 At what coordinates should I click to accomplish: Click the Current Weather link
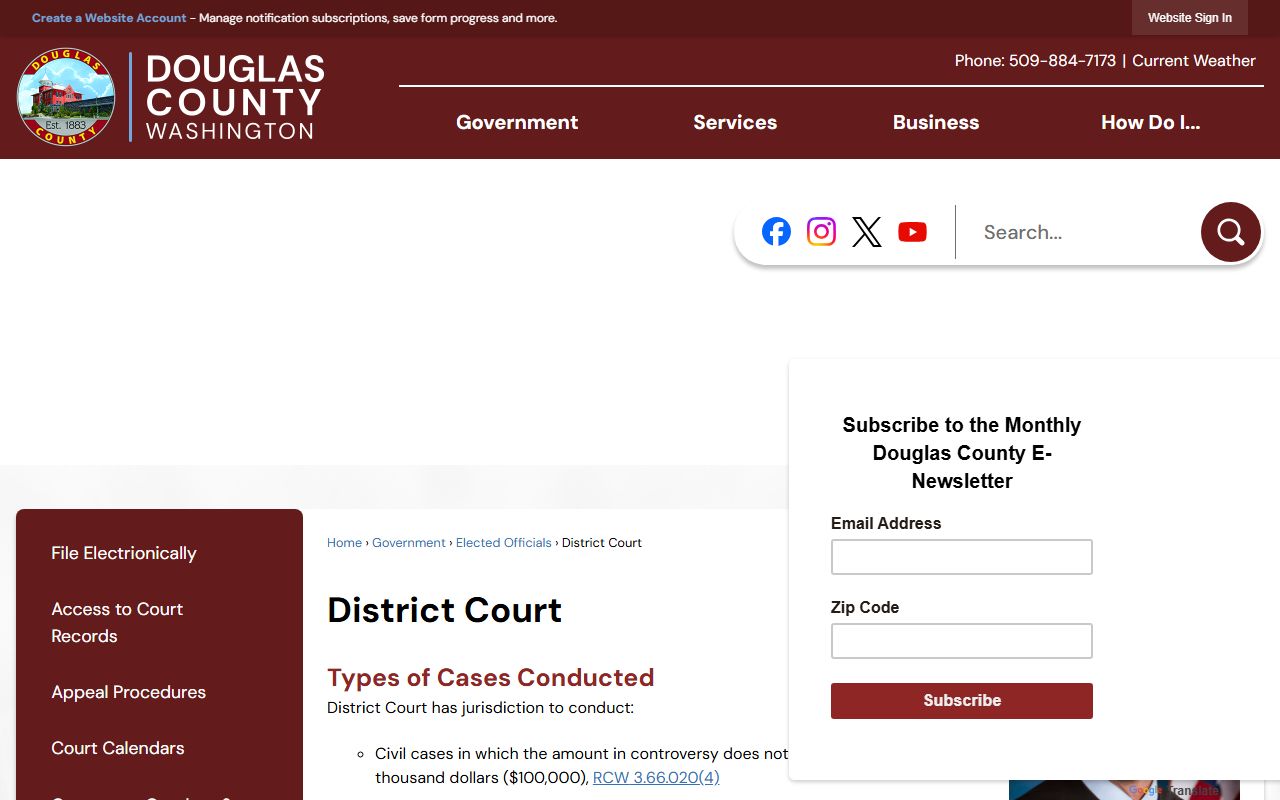pyautogui.click(x=1194, y=60)
